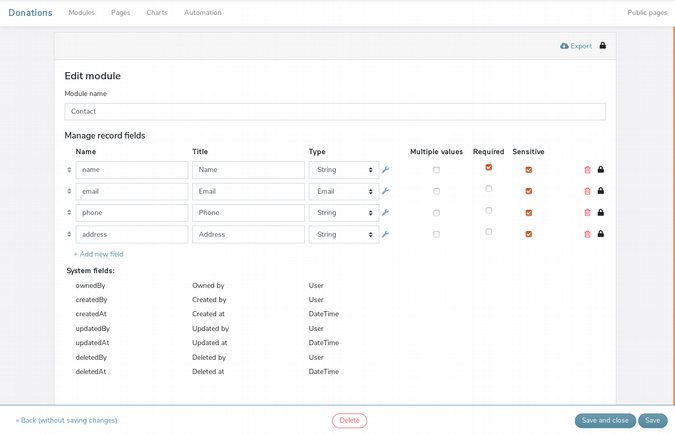This screenshot has width=675, height=435.
Task: Enable Multiple values for the email field
Action: 436,191
